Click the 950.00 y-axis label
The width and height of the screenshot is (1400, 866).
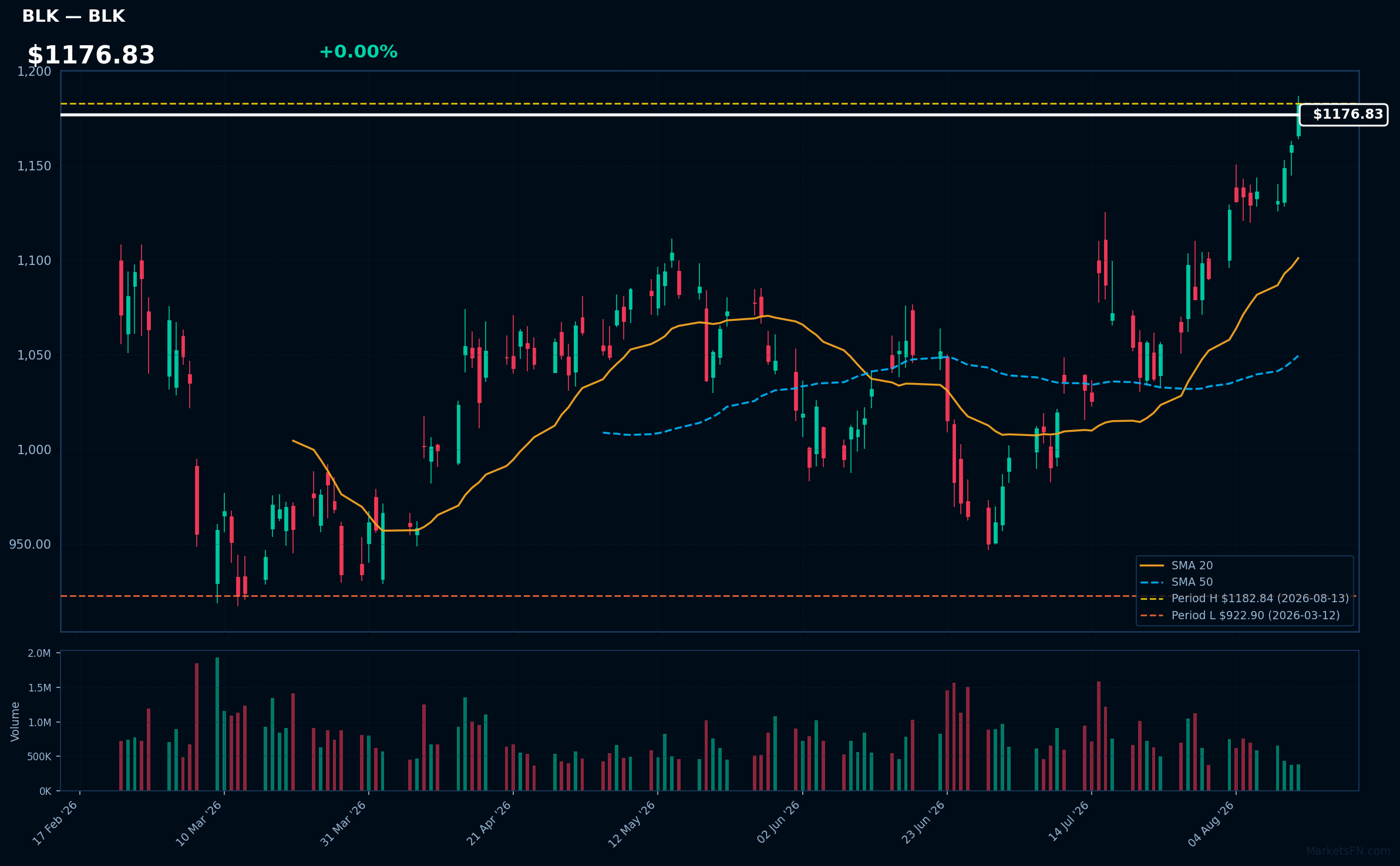(30, 545)
